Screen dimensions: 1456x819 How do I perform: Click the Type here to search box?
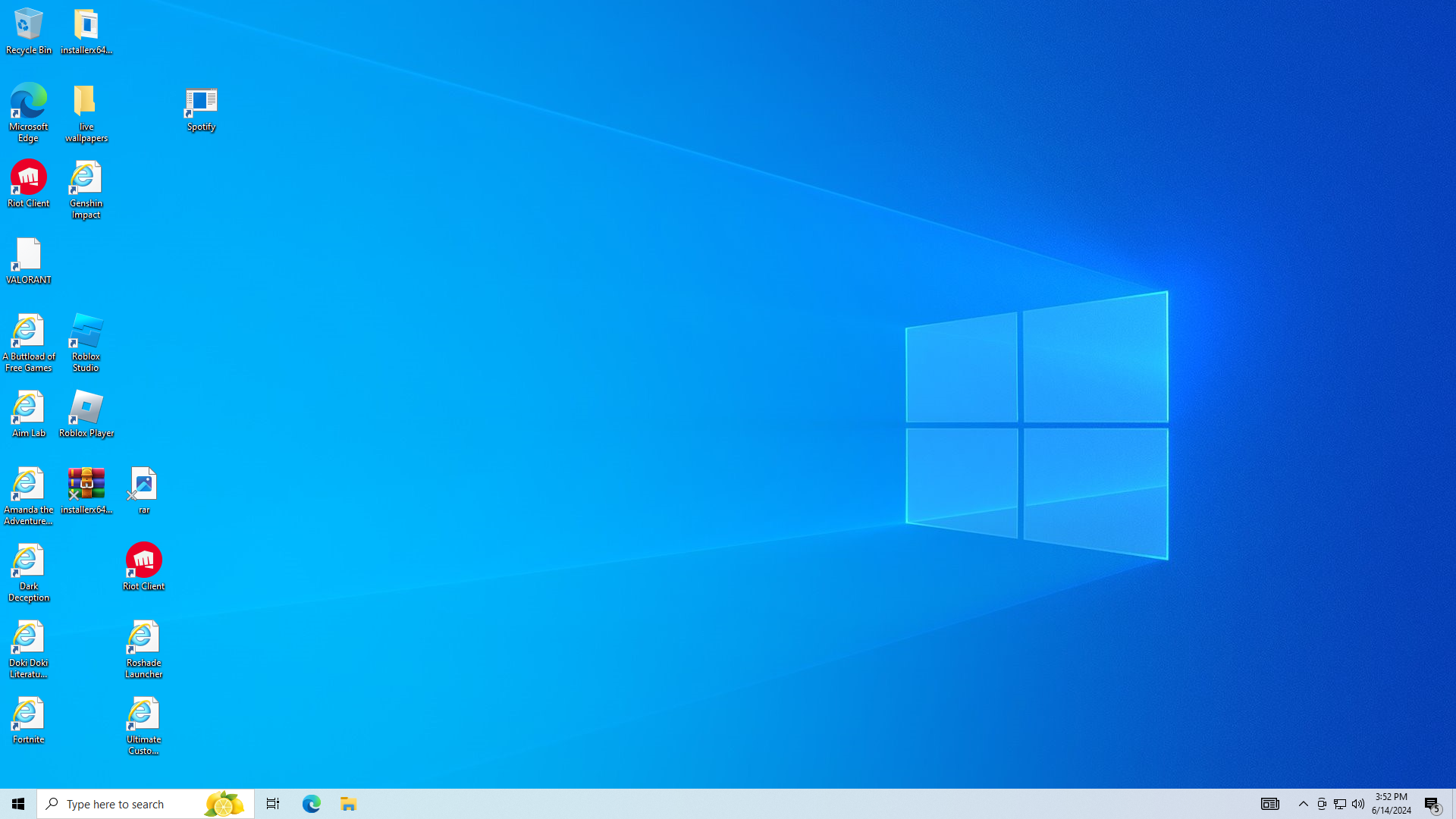129,803
